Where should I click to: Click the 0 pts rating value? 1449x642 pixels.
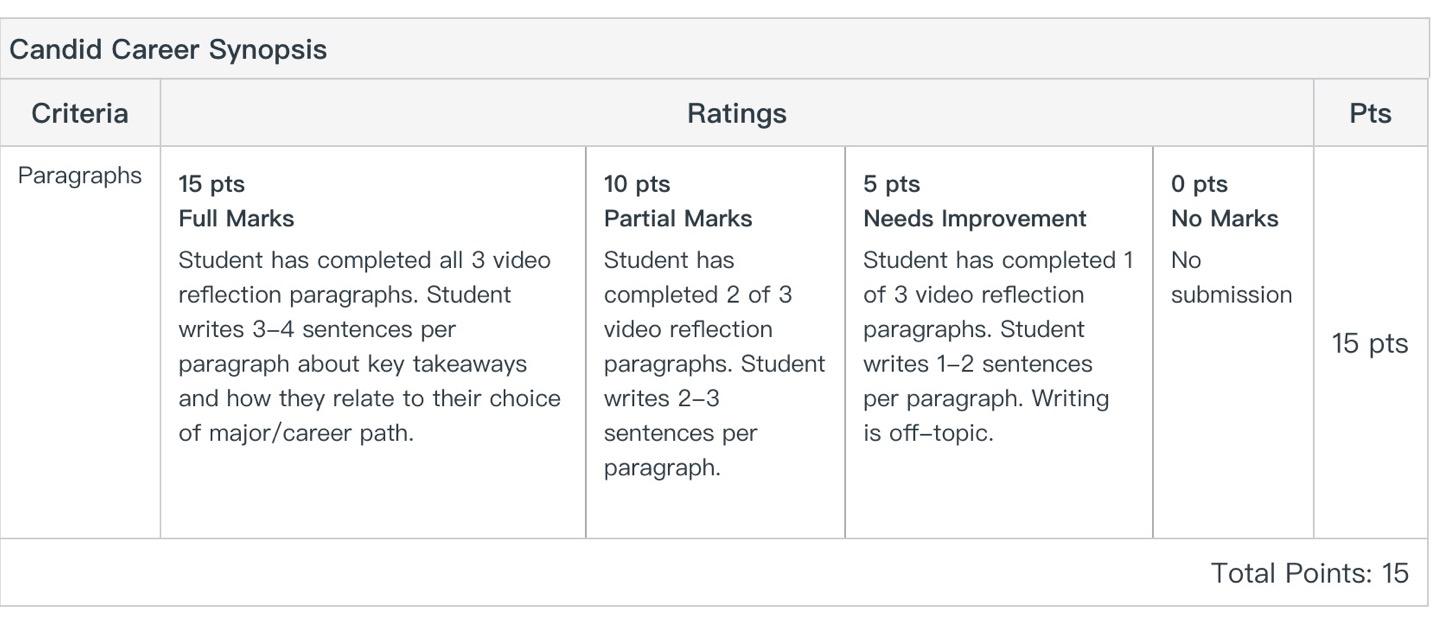[1199, 184]
